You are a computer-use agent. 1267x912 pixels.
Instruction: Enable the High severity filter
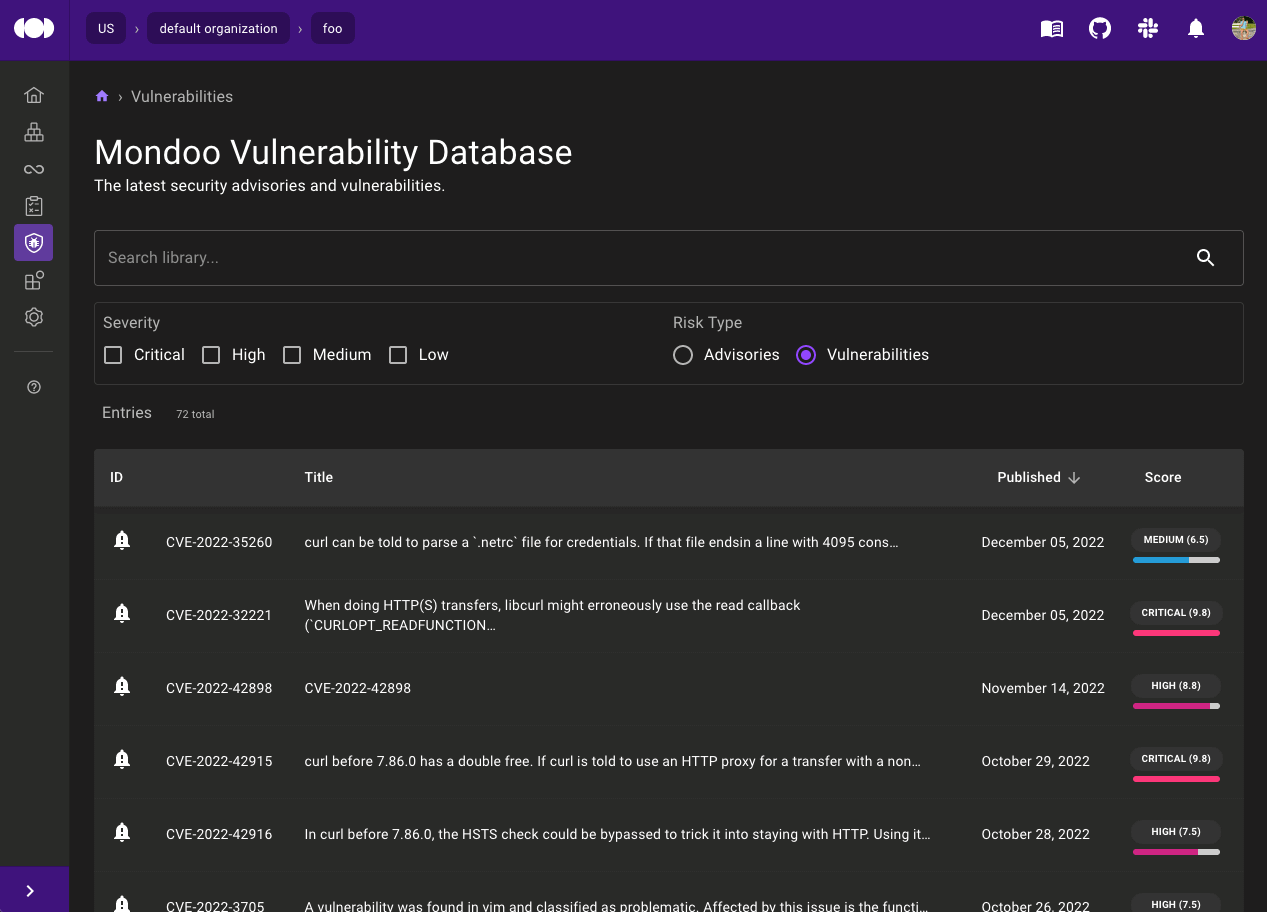(x=211, y=354)
